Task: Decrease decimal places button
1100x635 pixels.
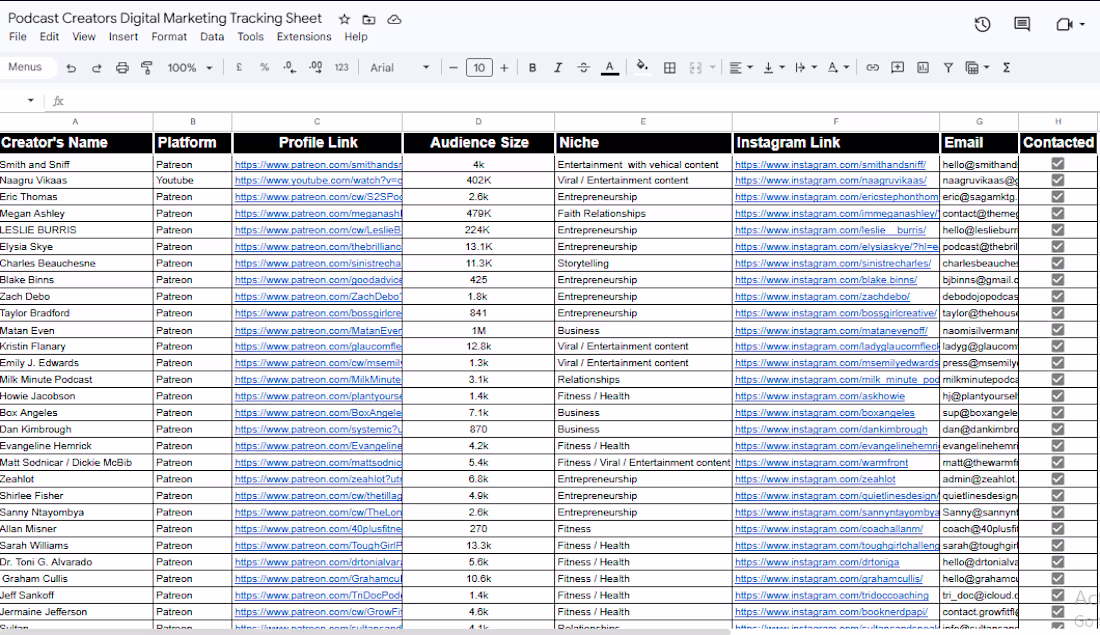Action: point(290,67)
